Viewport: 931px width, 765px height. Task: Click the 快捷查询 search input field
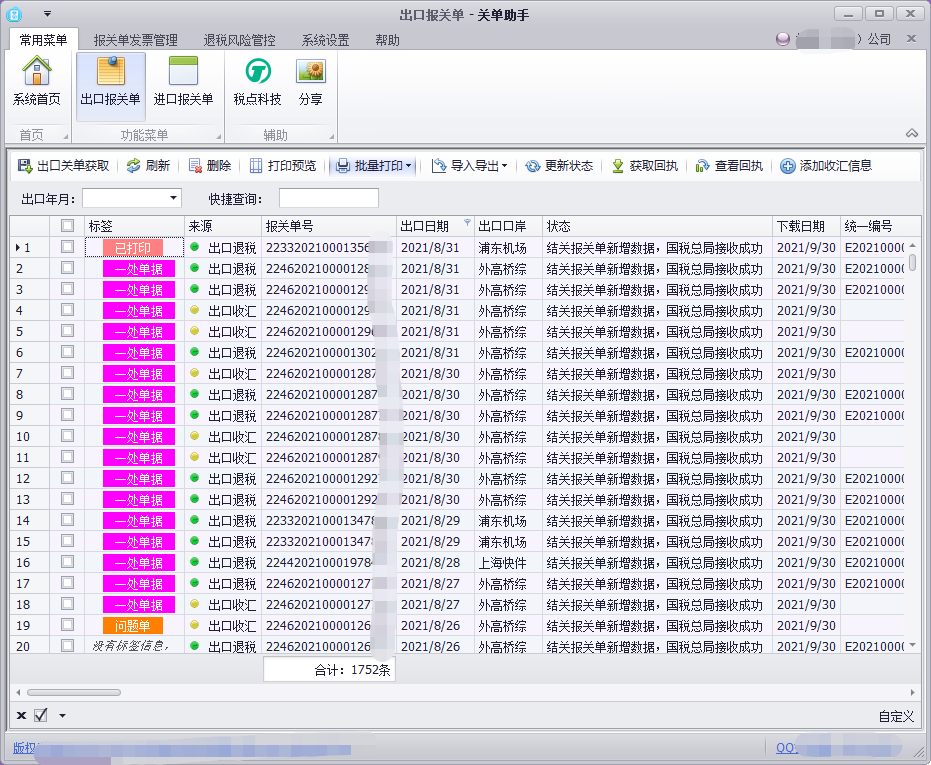click(328, 198)
